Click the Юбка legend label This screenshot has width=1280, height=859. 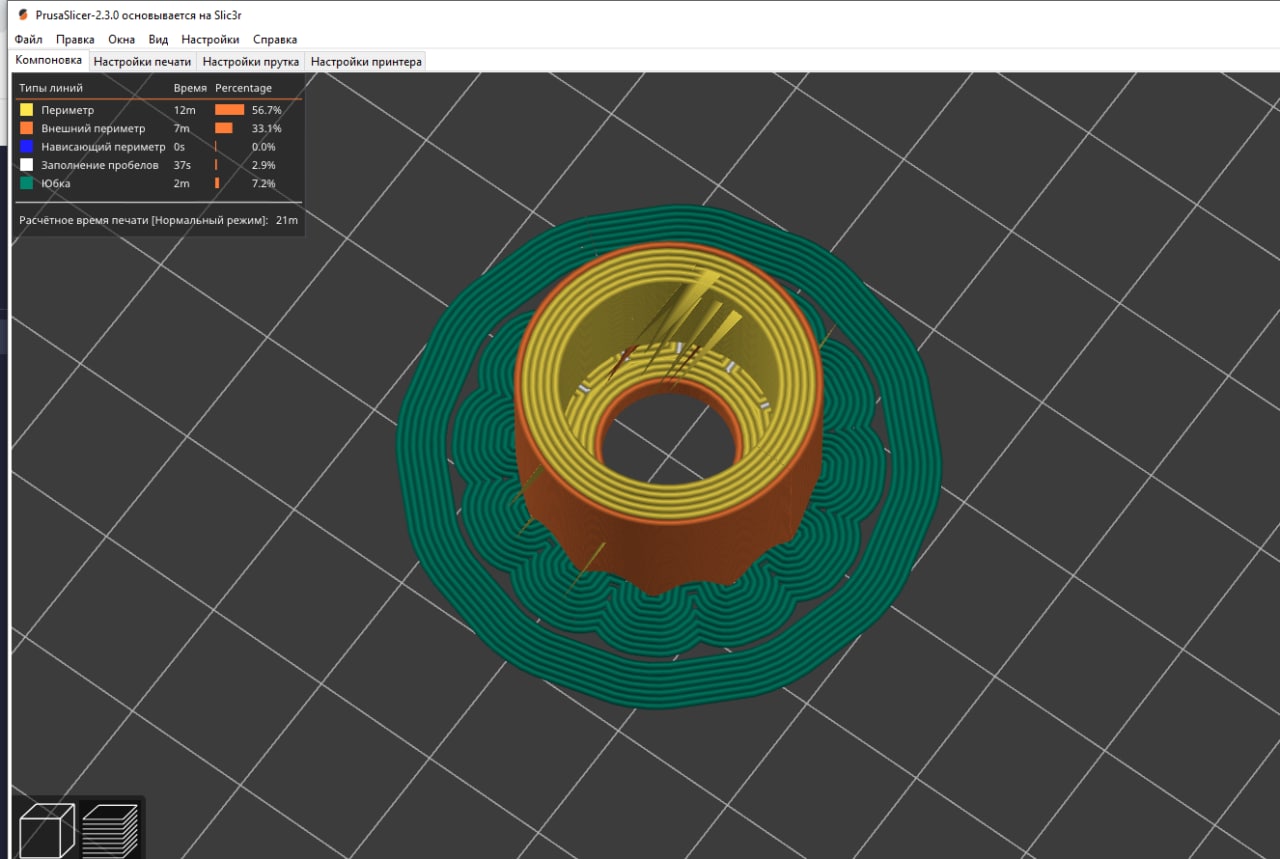coord(56,183)
